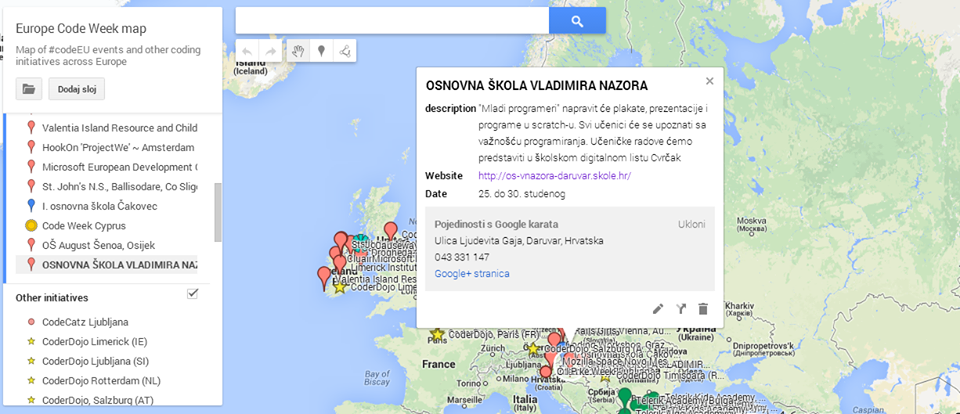Click the date value 25. do 30. studenog

coord(522,194)
